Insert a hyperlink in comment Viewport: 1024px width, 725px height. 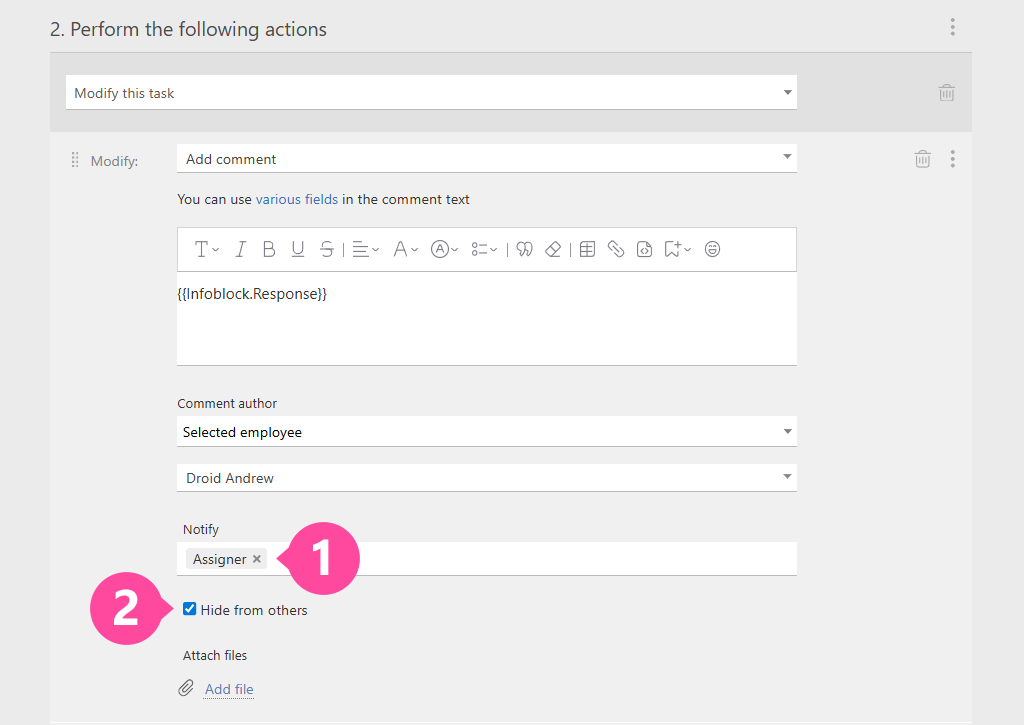[x=616, y=249]
